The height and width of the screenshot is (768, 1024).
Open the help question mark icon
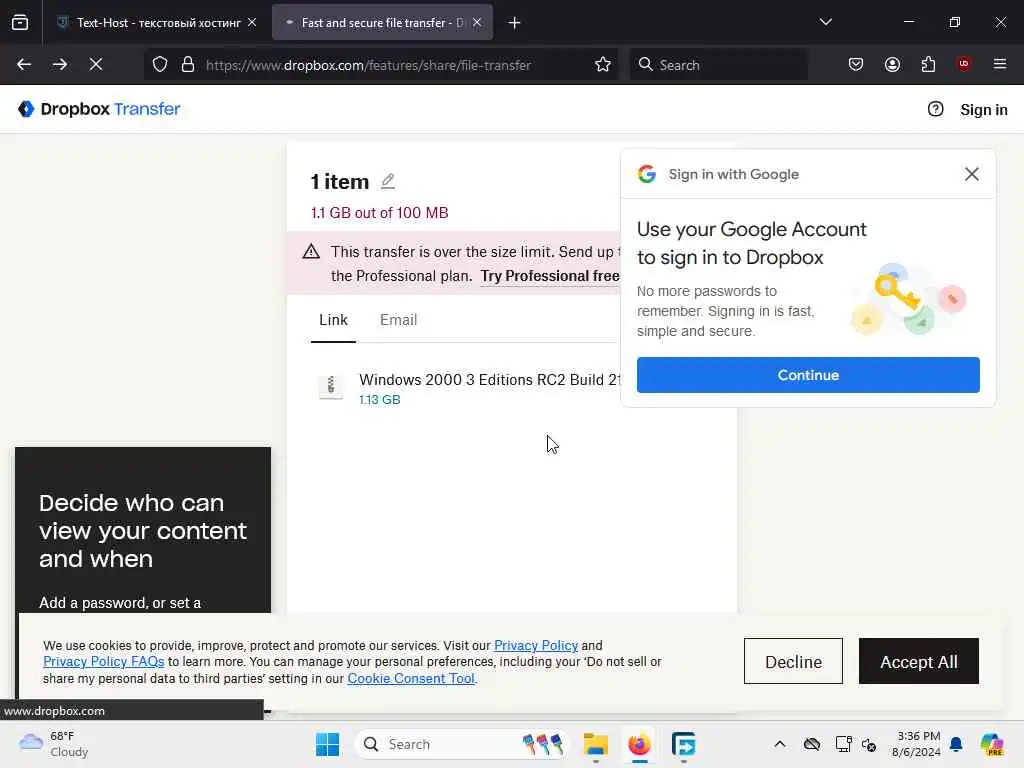pyautogui.click(x=935, y=109)
